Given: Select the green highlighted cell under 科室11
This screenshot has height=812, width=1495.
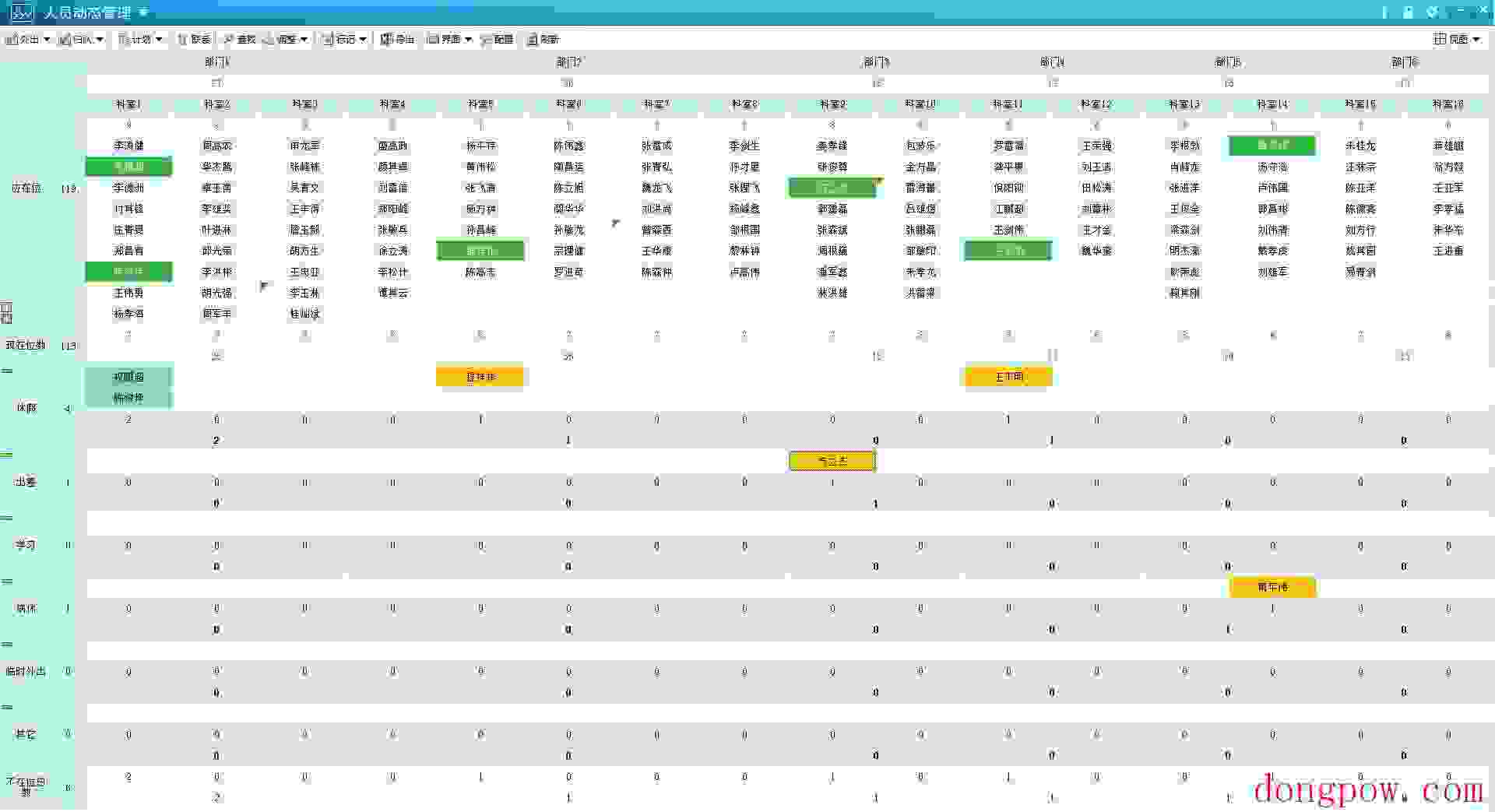Looking at the screenshot, I should click(x=1009, y=251).
